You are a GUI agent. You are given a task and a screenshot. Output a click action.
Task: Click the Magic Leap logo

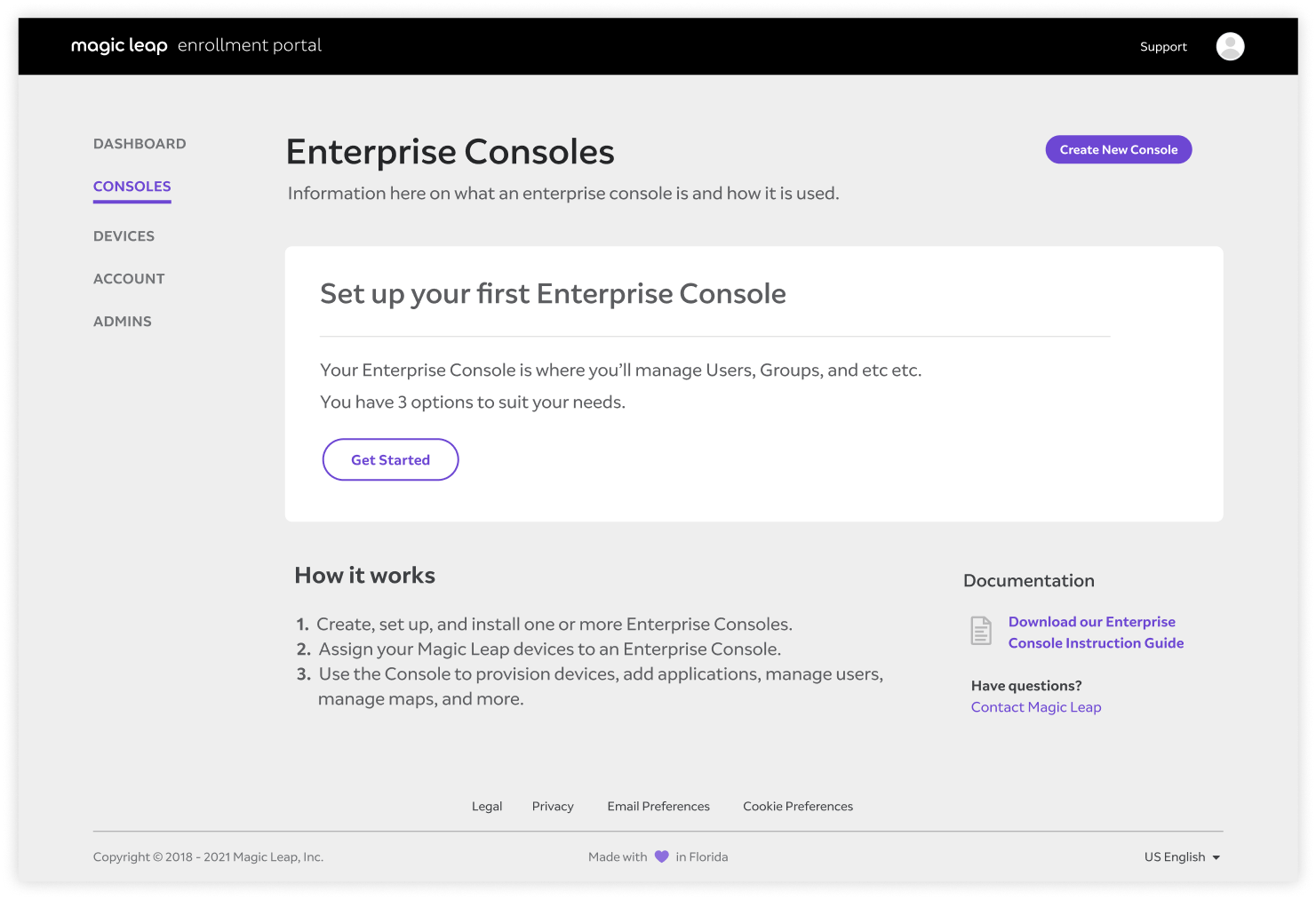[119, 45]
